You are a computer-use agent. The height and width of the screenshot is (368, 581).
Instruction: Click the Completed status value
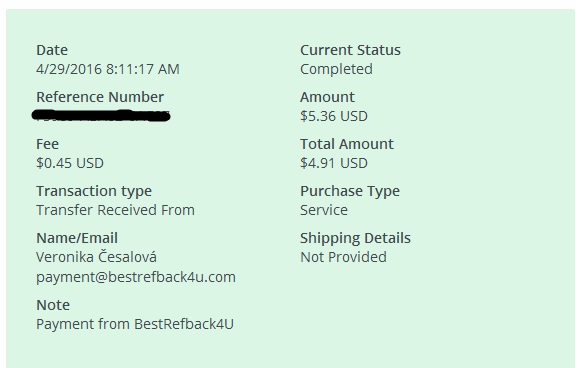tap(336, 69)
